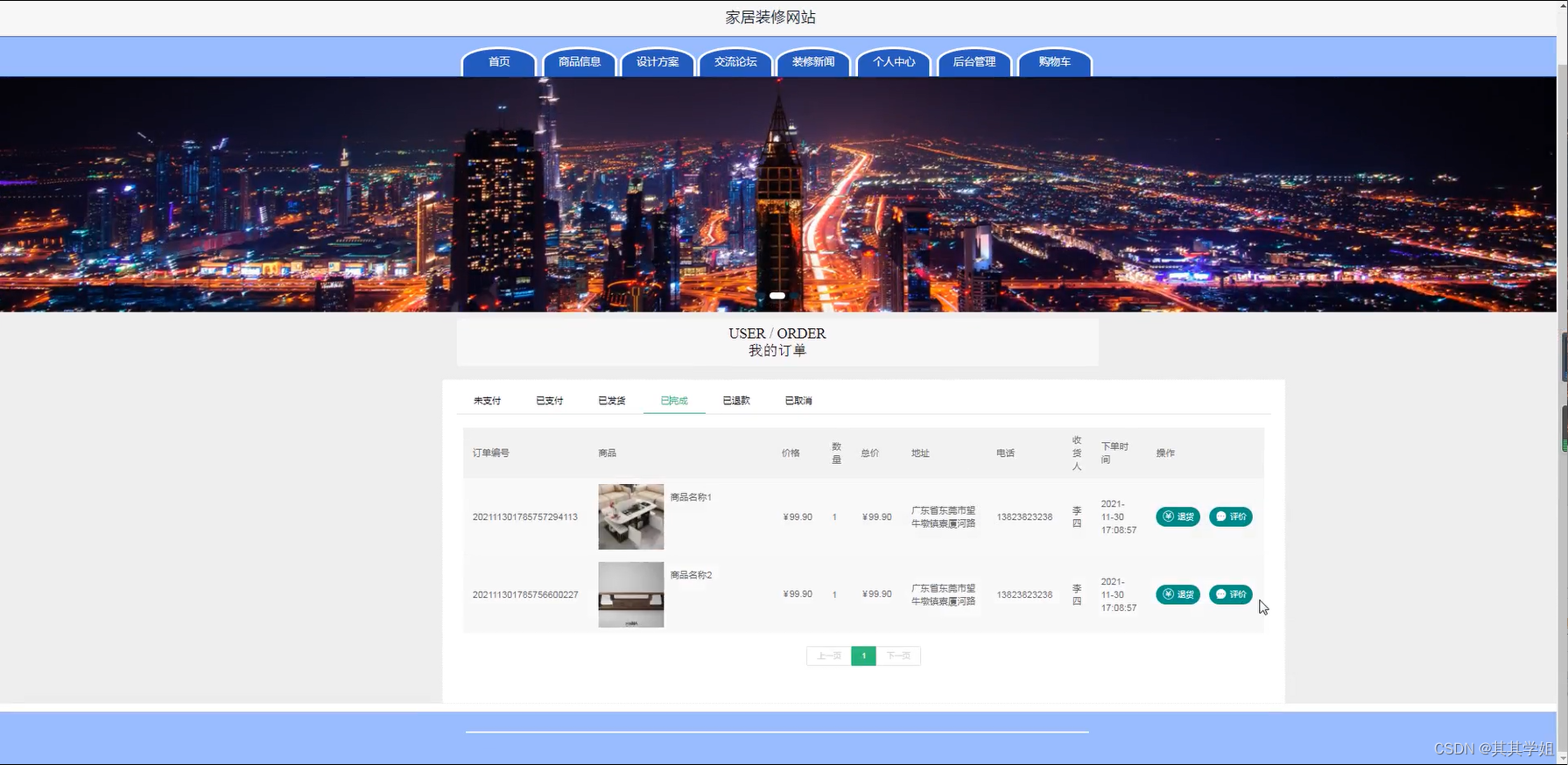Click 评价 for the 商品名称2 order
The width and height of the screenshot is (1568, 765).
[1231, 594]
